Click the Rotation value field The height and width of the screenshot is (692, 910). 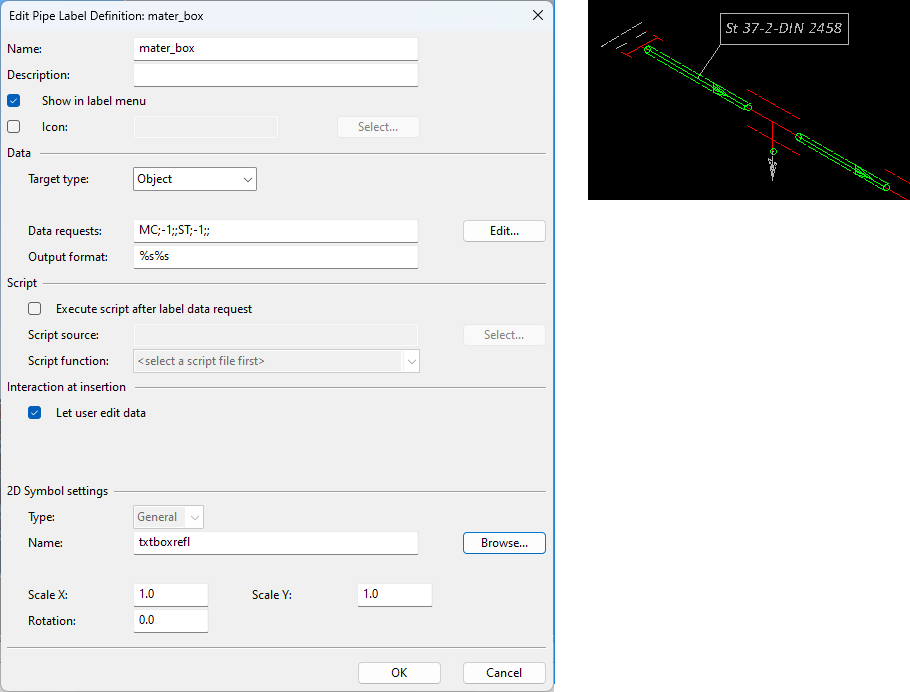tap(171, 621)
